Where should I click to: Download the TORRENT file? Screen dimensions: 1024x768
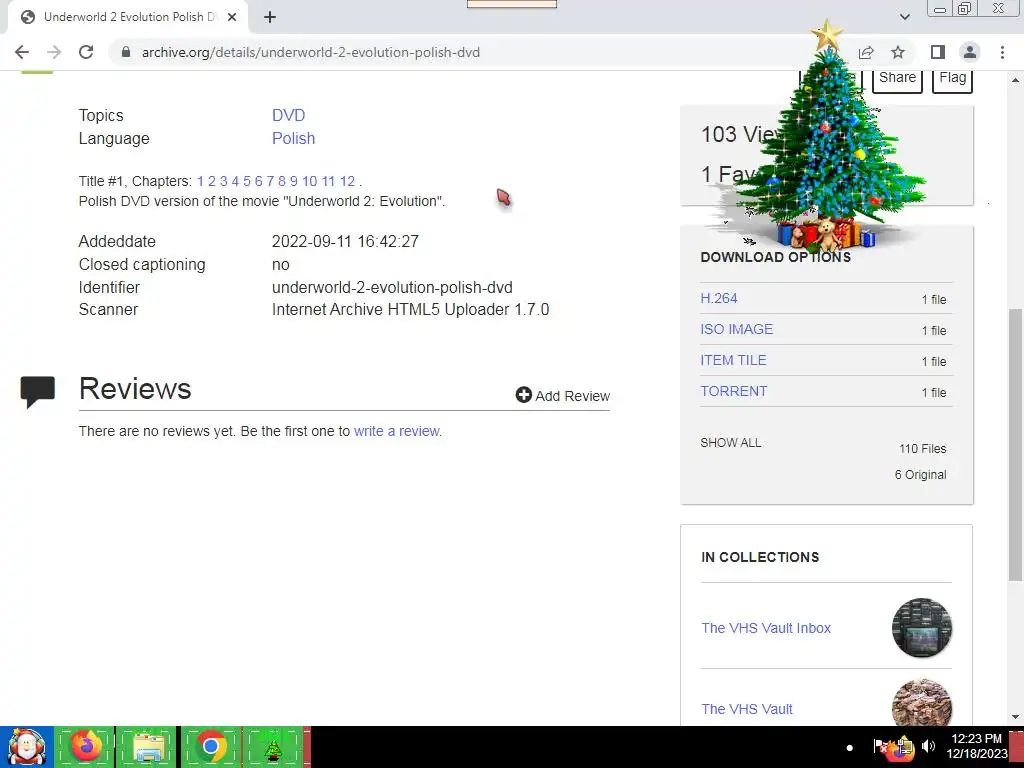point(733,391)
